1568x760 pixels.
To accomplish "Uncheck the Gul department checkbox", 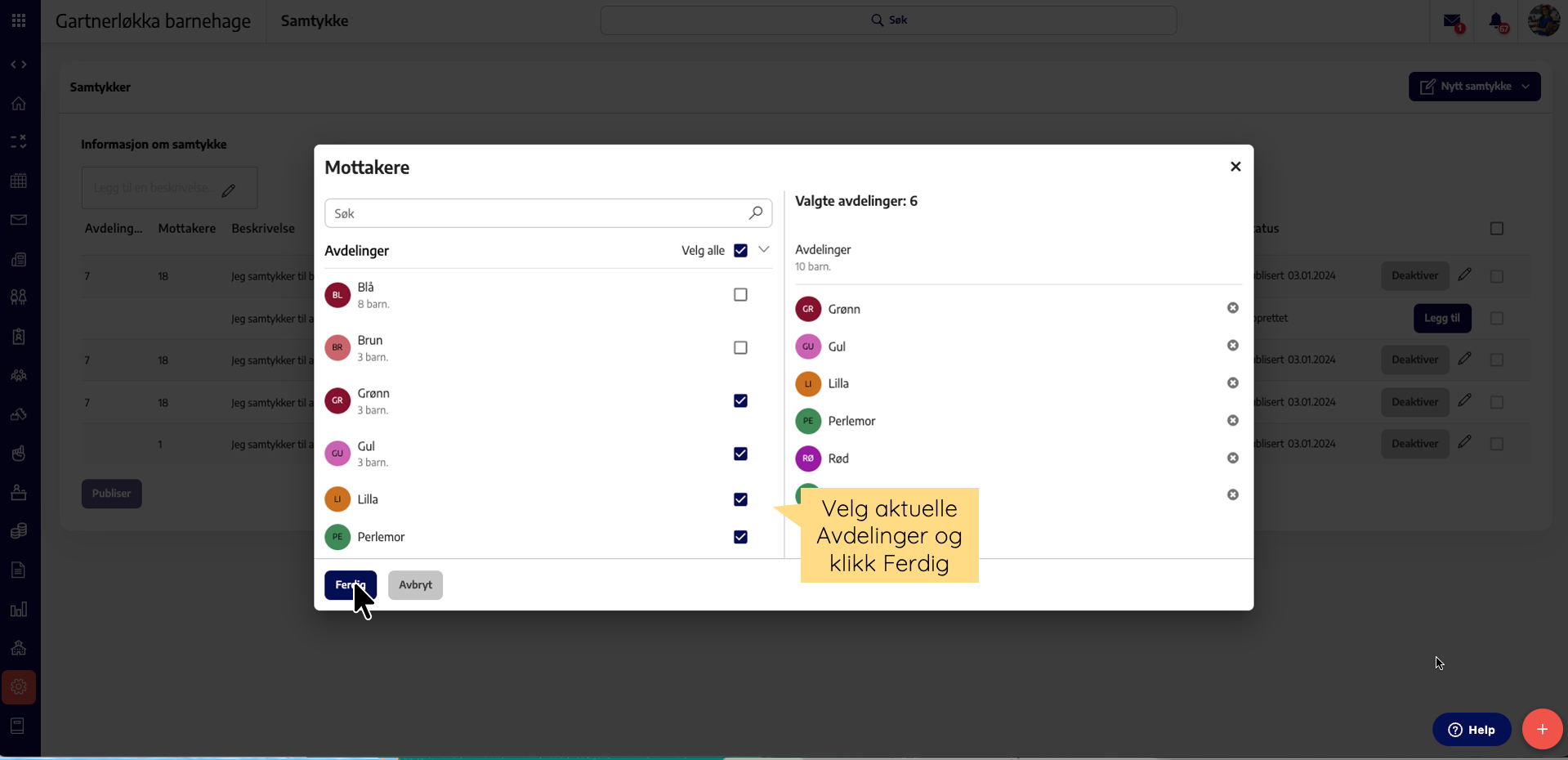I will [x=740, y=454].
